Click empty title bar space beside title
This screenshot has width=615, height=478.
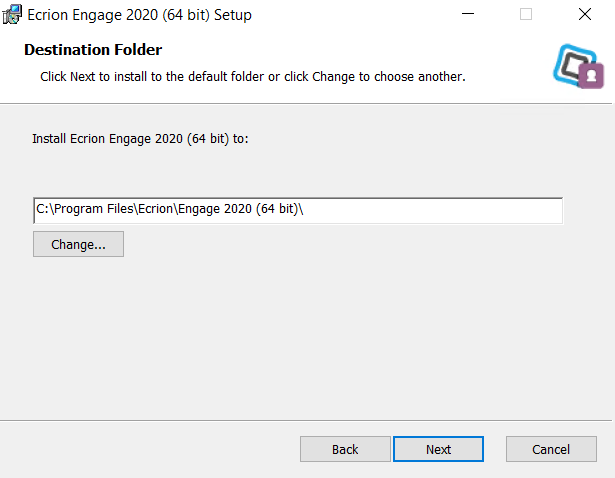coord(353,15)
